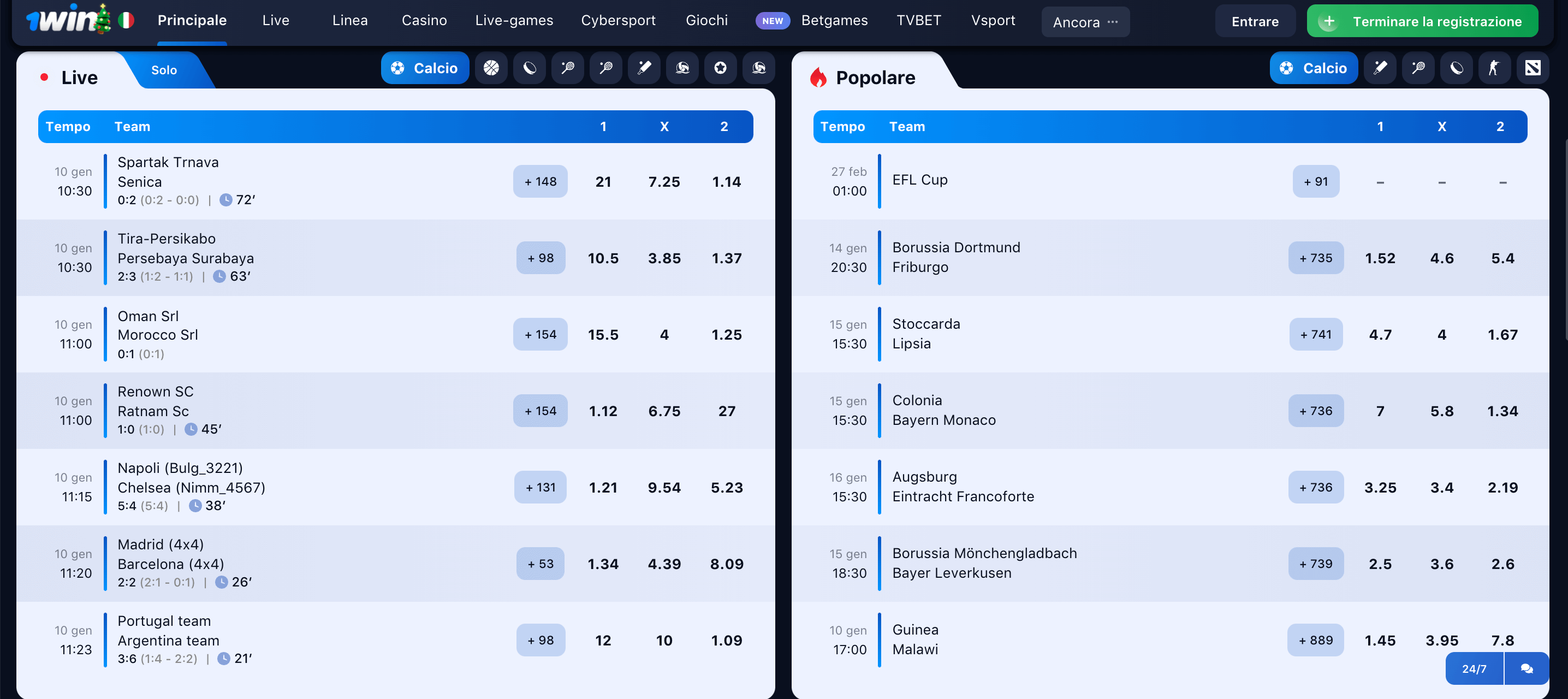Open Colonia vs Bayern Monaco match
This screenshot has height=699, width=1568.
tap(1170, 410)
